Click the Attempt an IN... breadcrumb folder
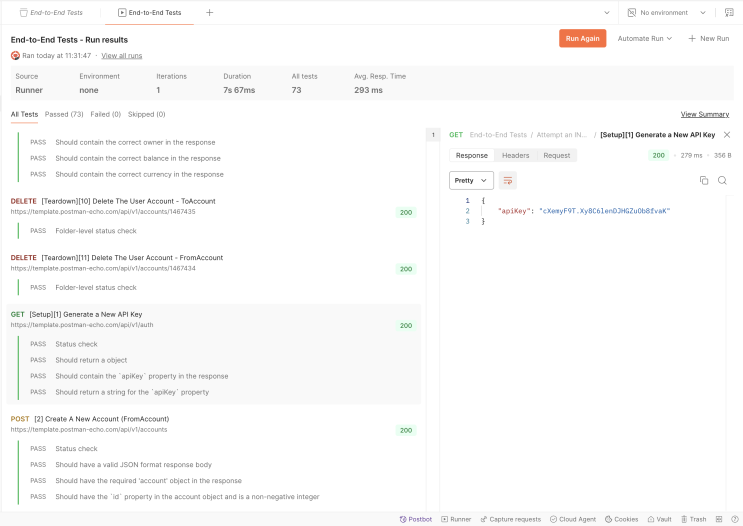 click(562, 135)
